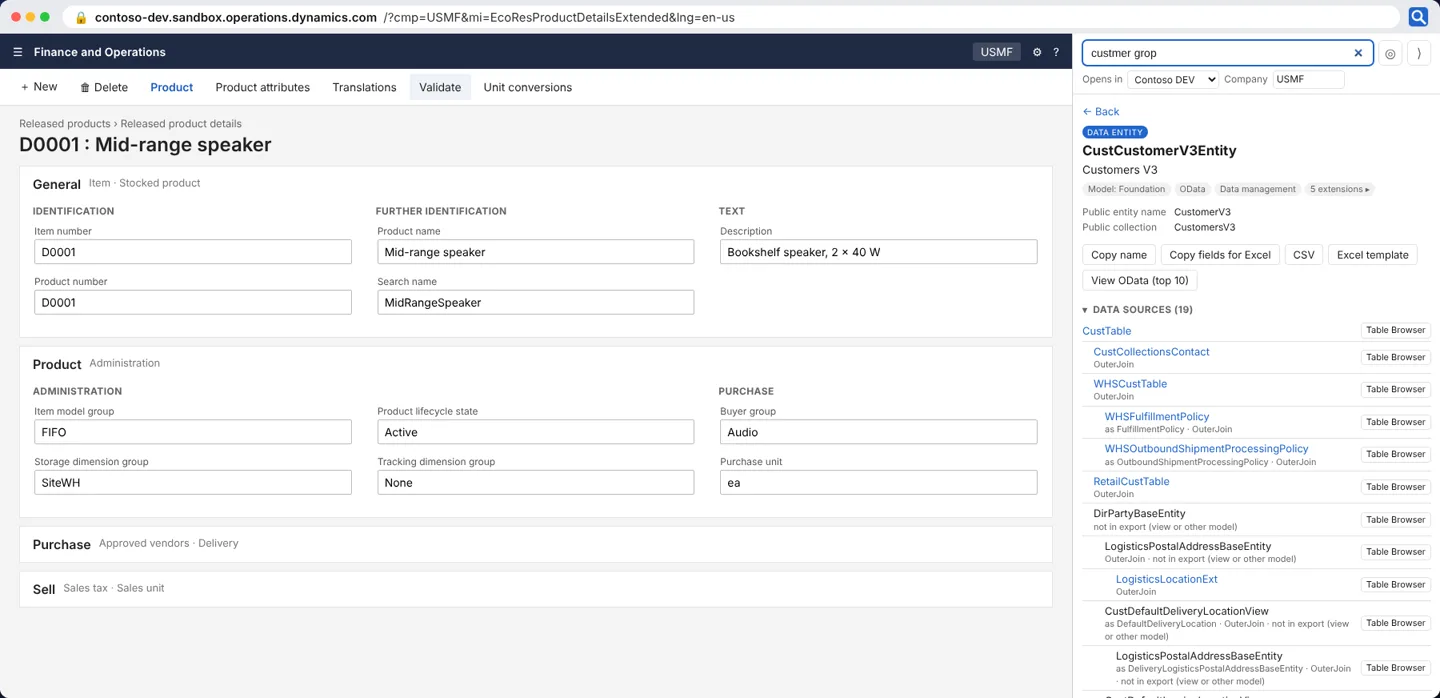Click Copy fields for Excel button

click(1220, 255)
